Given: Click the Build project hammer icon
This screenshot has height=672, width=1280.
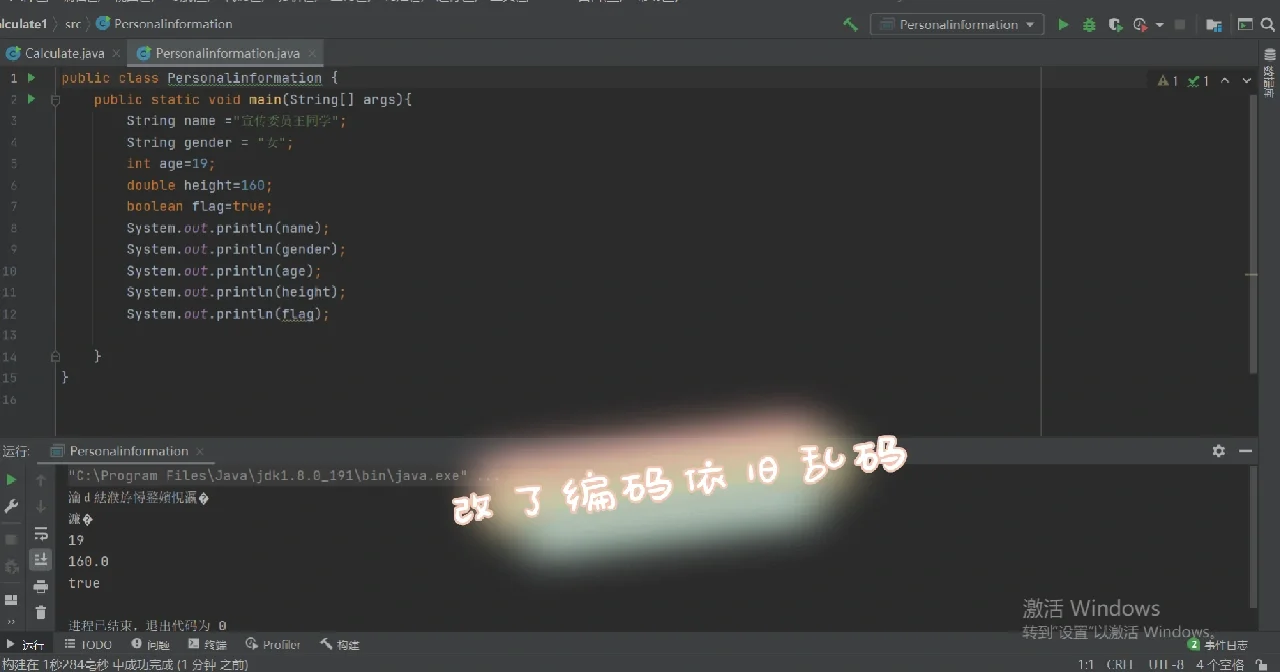Looking at the screenshot, I should 850,24.
